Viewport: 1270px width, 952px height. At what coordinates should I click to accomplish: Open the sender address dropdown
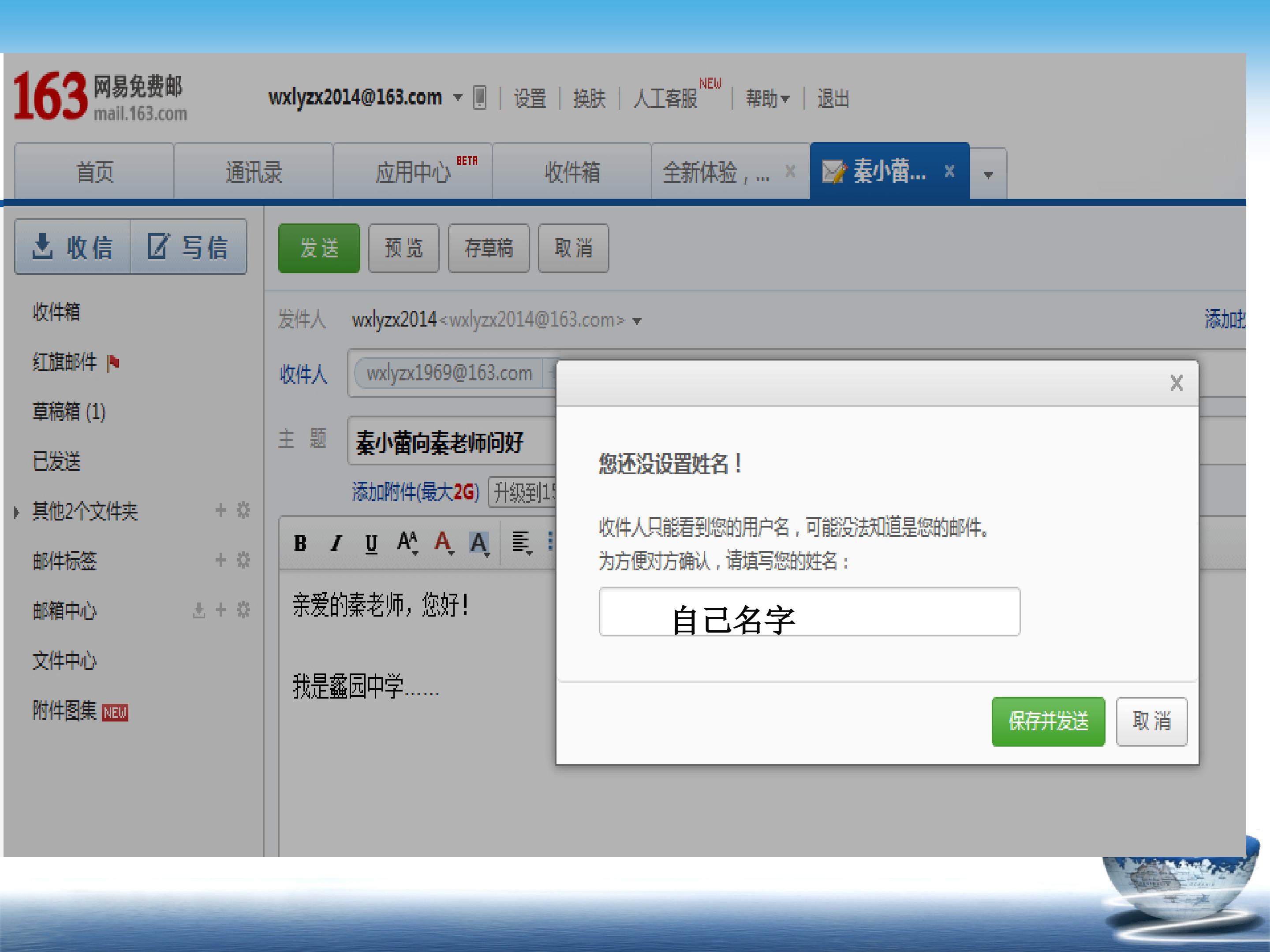click(x=637, y=321)
